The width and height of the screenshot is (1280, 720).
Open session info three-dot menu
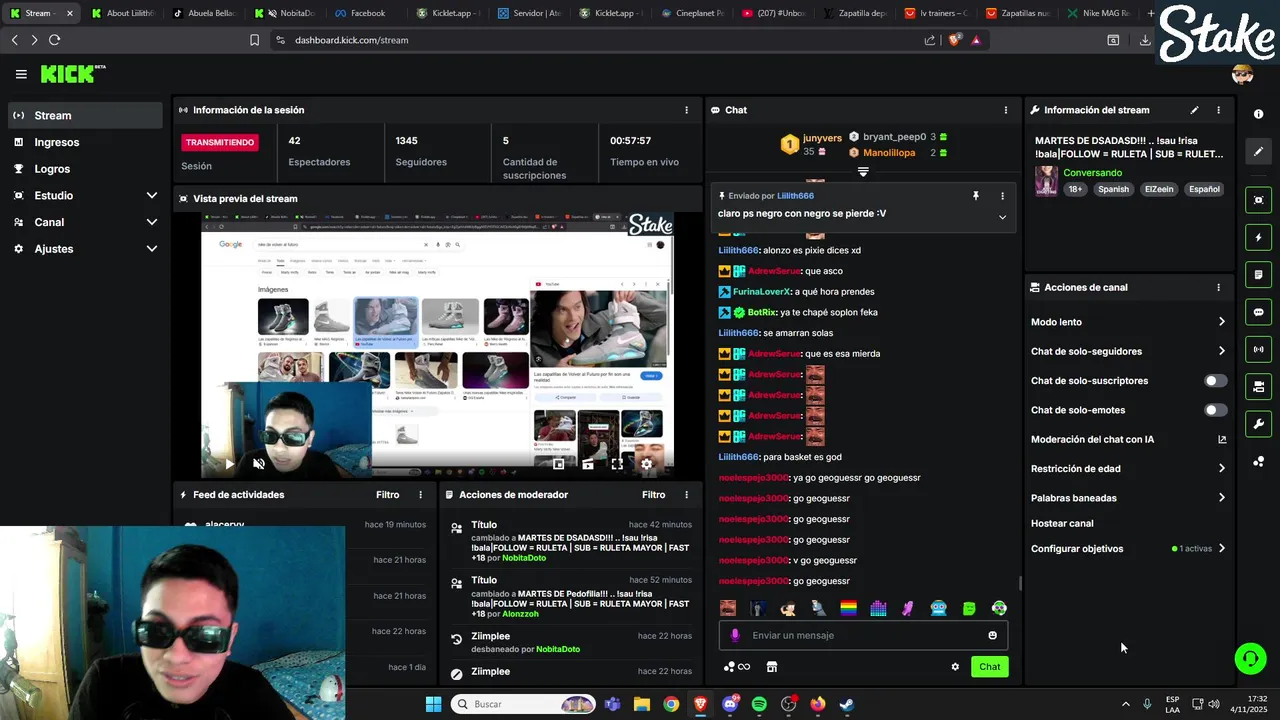pyautogui.click(x=686, y=110)
